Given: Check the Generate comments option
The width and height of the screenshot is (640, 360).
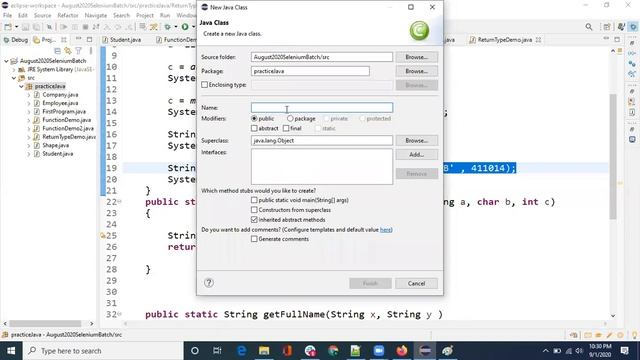Looking at the screenshot, I should [x=254, y=239].
